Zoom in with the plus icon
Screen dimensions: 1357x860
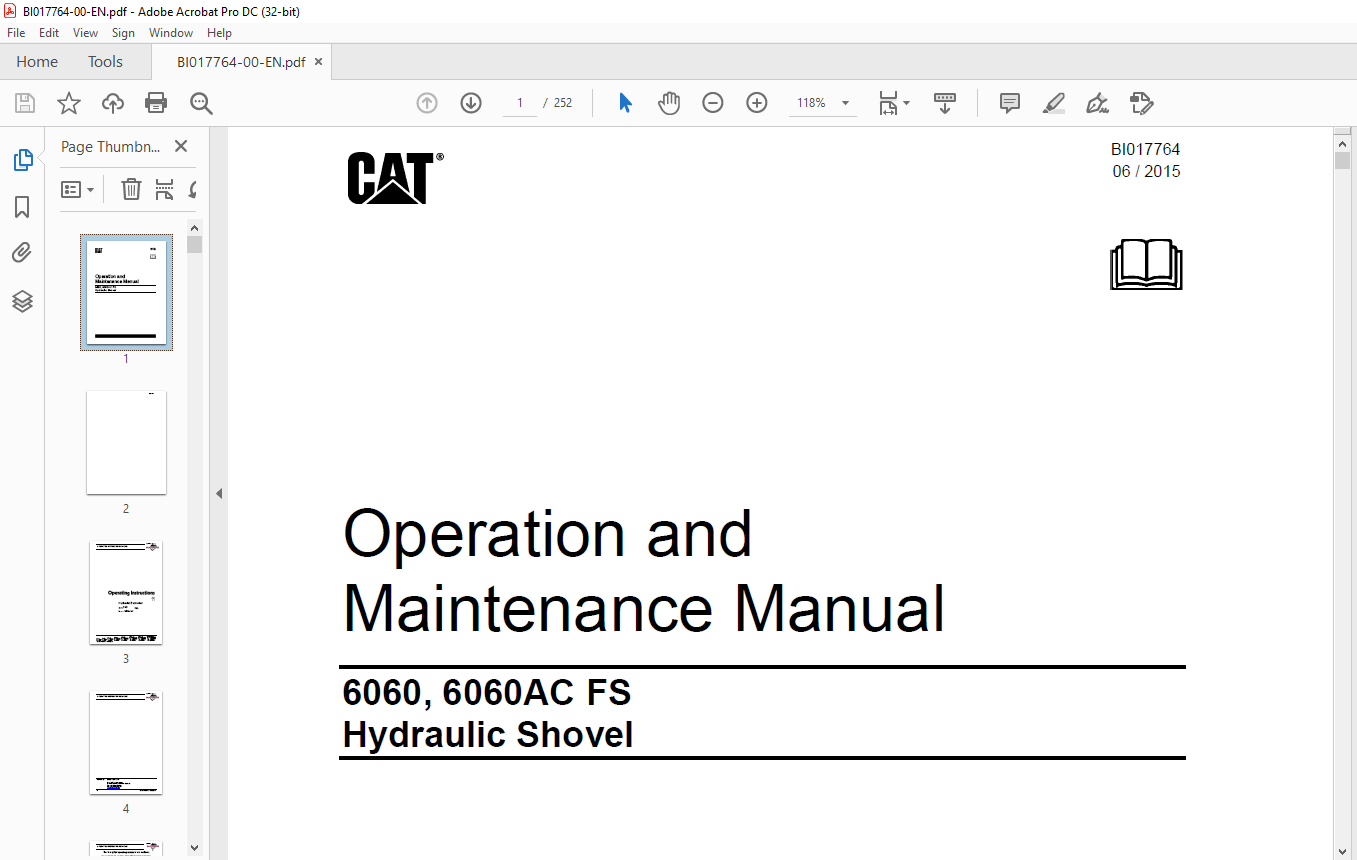click(x=757, y=103)
